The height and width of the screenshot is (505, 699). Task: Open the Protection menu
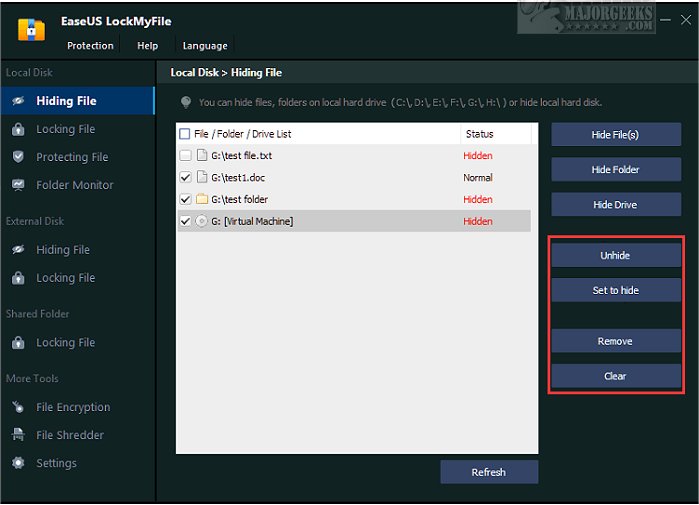90,45
